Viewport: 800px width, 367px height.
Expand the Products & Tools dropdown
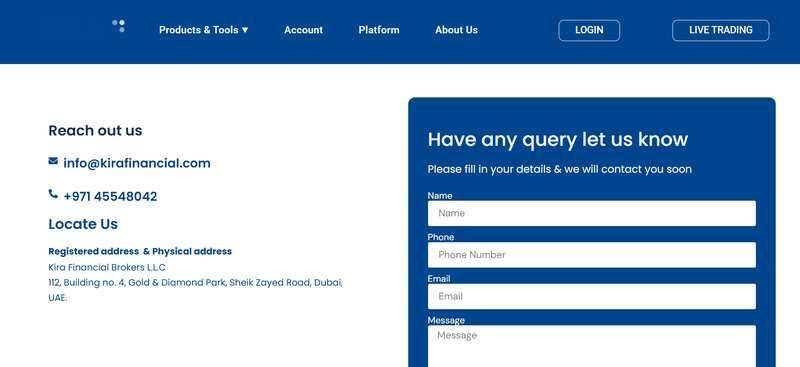coord(204,30)
